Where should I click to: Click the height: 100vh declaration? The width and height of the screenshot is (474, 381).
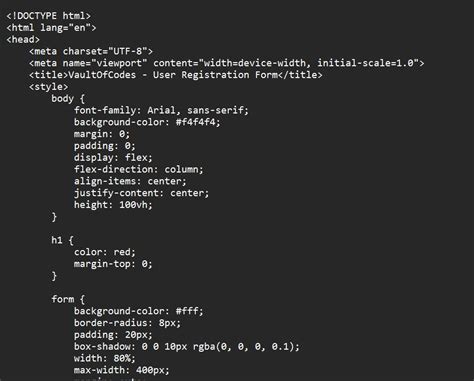(113, 205)
